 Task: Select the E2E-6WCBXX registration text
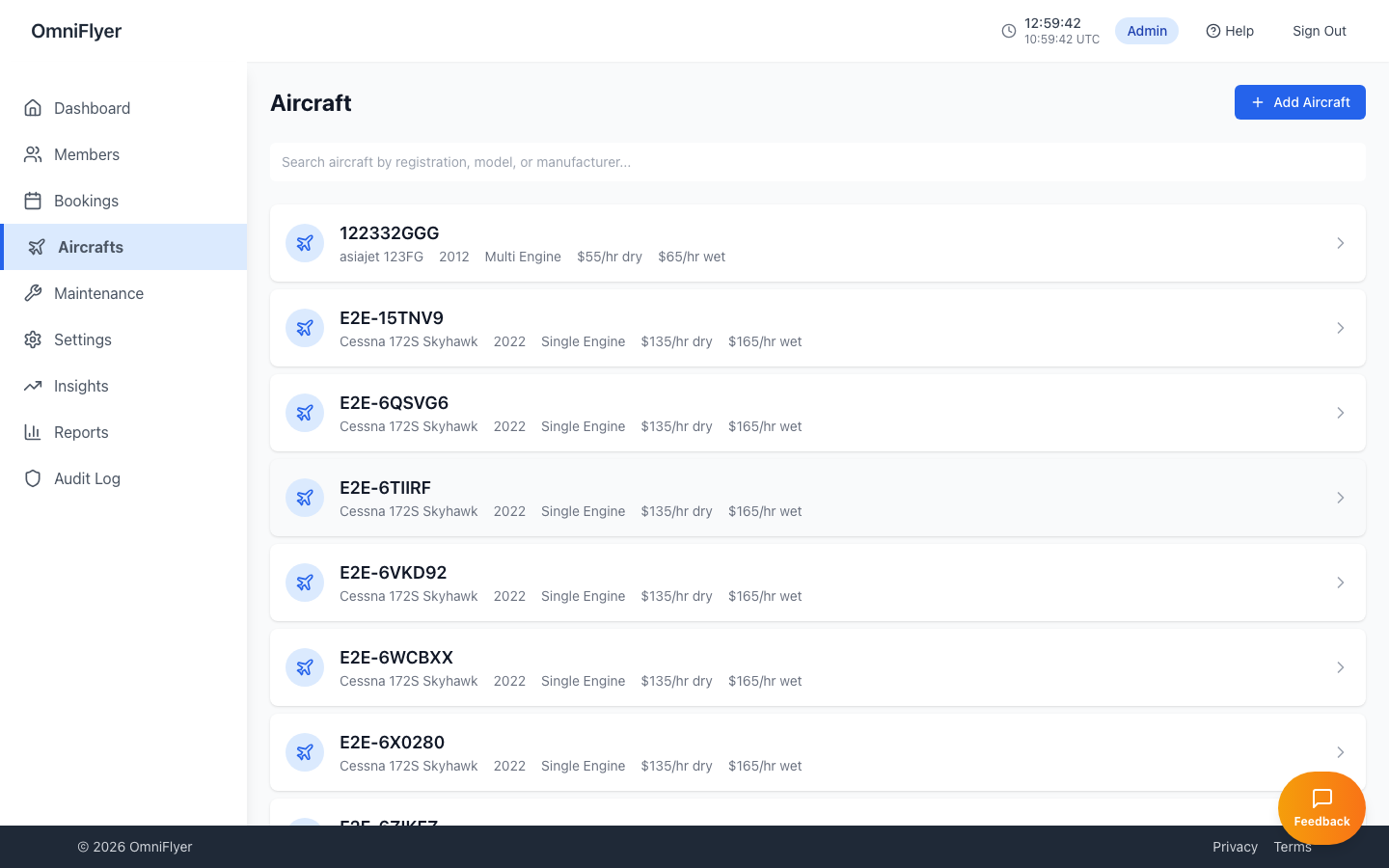point(396,658)
